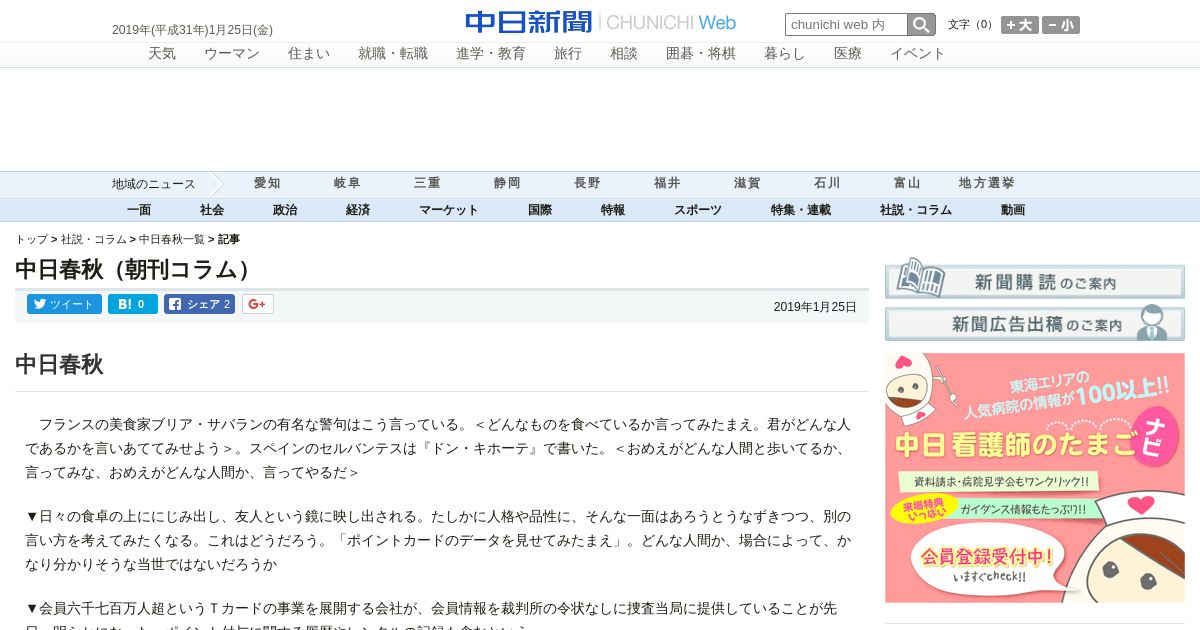Click the Google+ share button
The height and width of the screenshot is (630, 1200).
pos(257,304)
